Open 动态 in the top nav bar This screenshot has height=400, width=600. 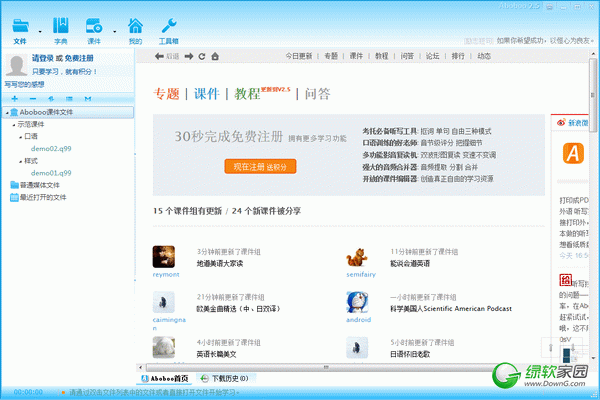point(484,56)
